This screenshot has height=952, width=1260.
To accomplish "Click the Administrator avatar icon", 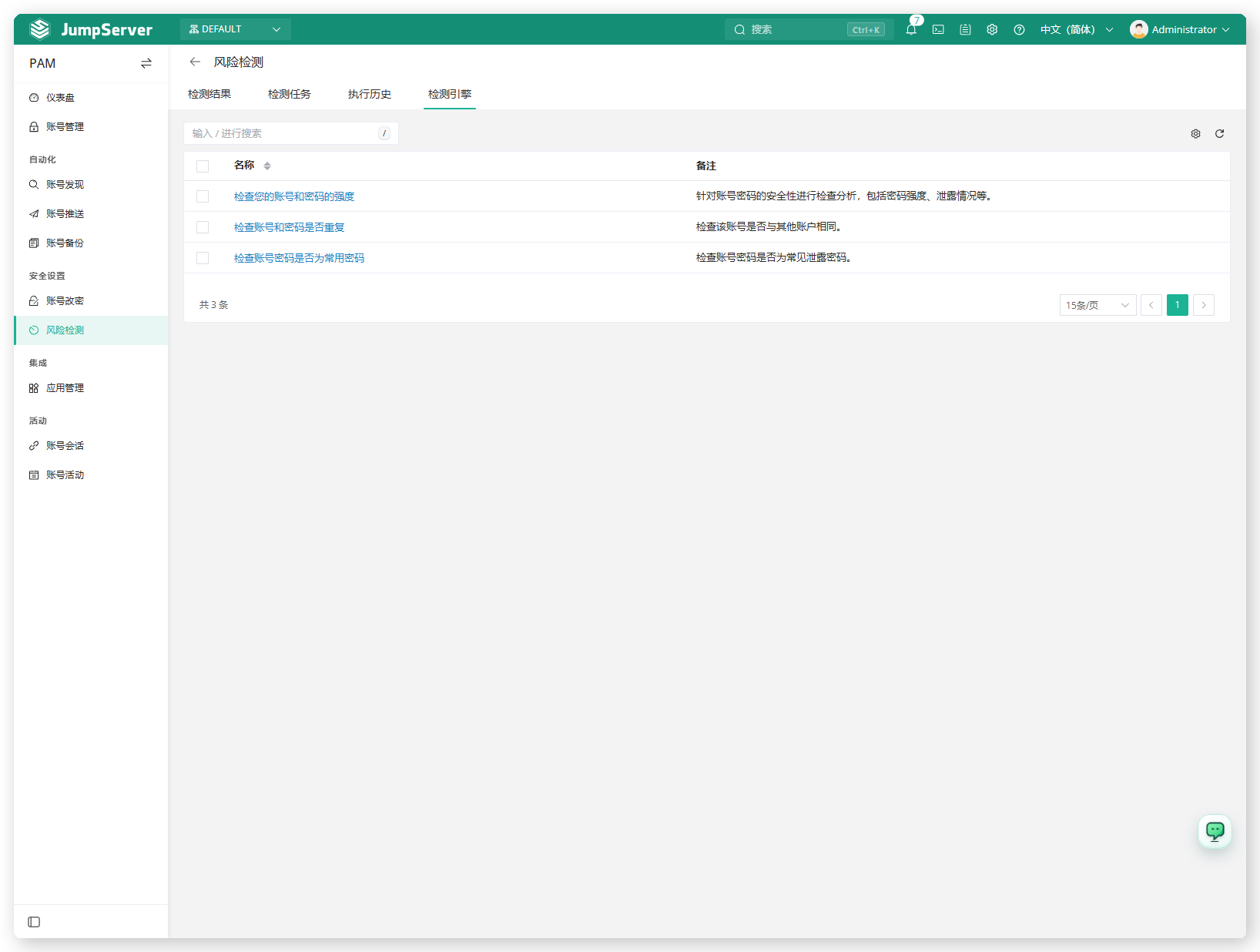I will tap(1138, 29).
